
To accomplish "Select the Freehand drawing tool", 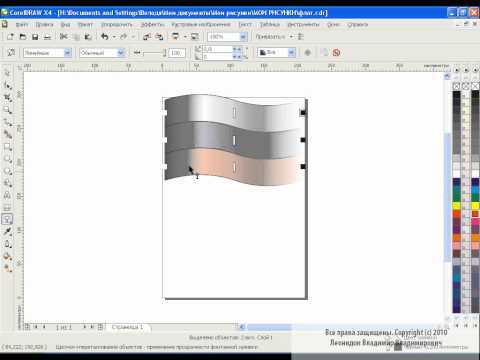I will (7, 122).
